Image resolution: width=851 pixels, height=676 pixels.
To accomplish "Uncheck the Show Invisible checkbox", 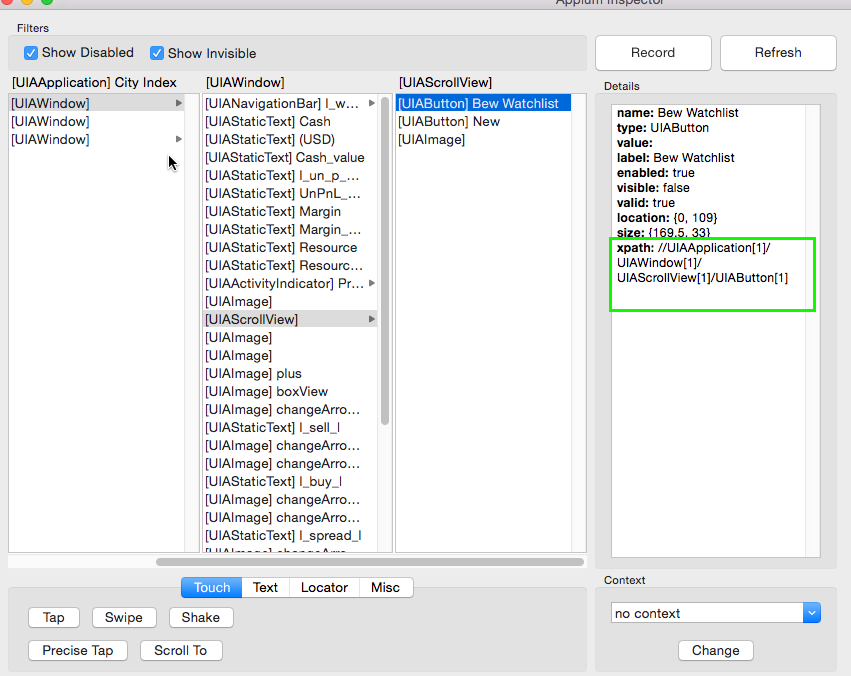I will pos(157,53).
